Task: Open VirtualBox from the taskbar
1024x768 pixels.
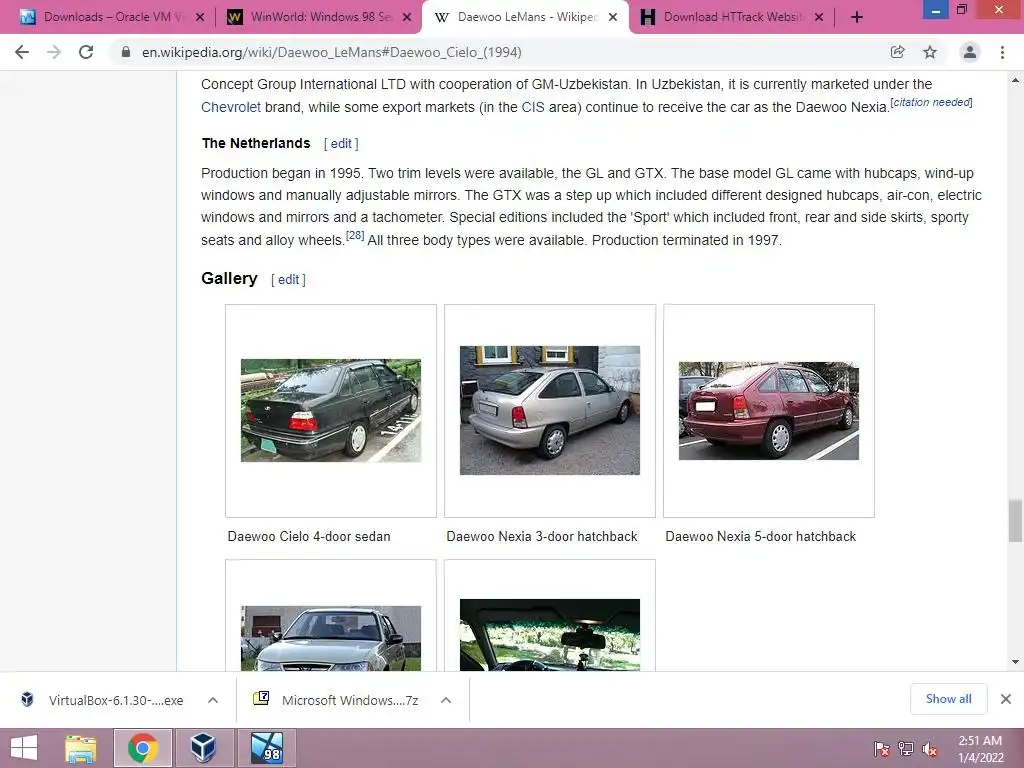Action: click(203, 748)
